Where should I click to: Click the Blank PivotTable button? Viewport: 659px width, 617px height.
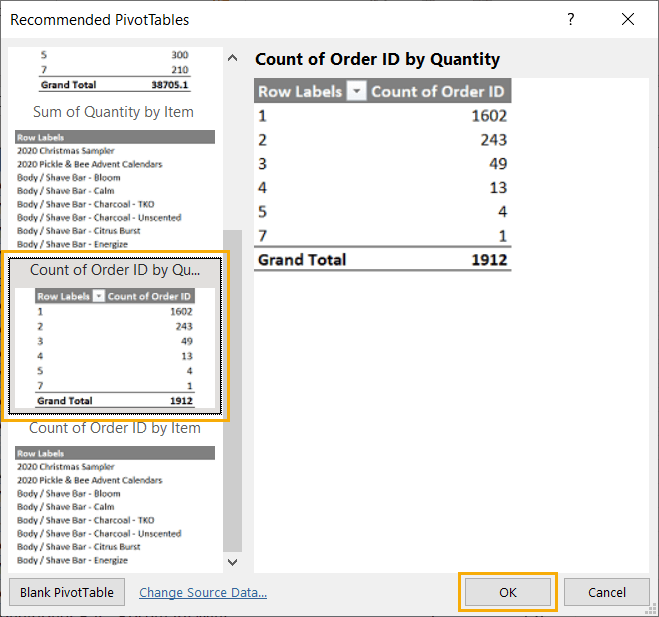click(x=67, y=592)
